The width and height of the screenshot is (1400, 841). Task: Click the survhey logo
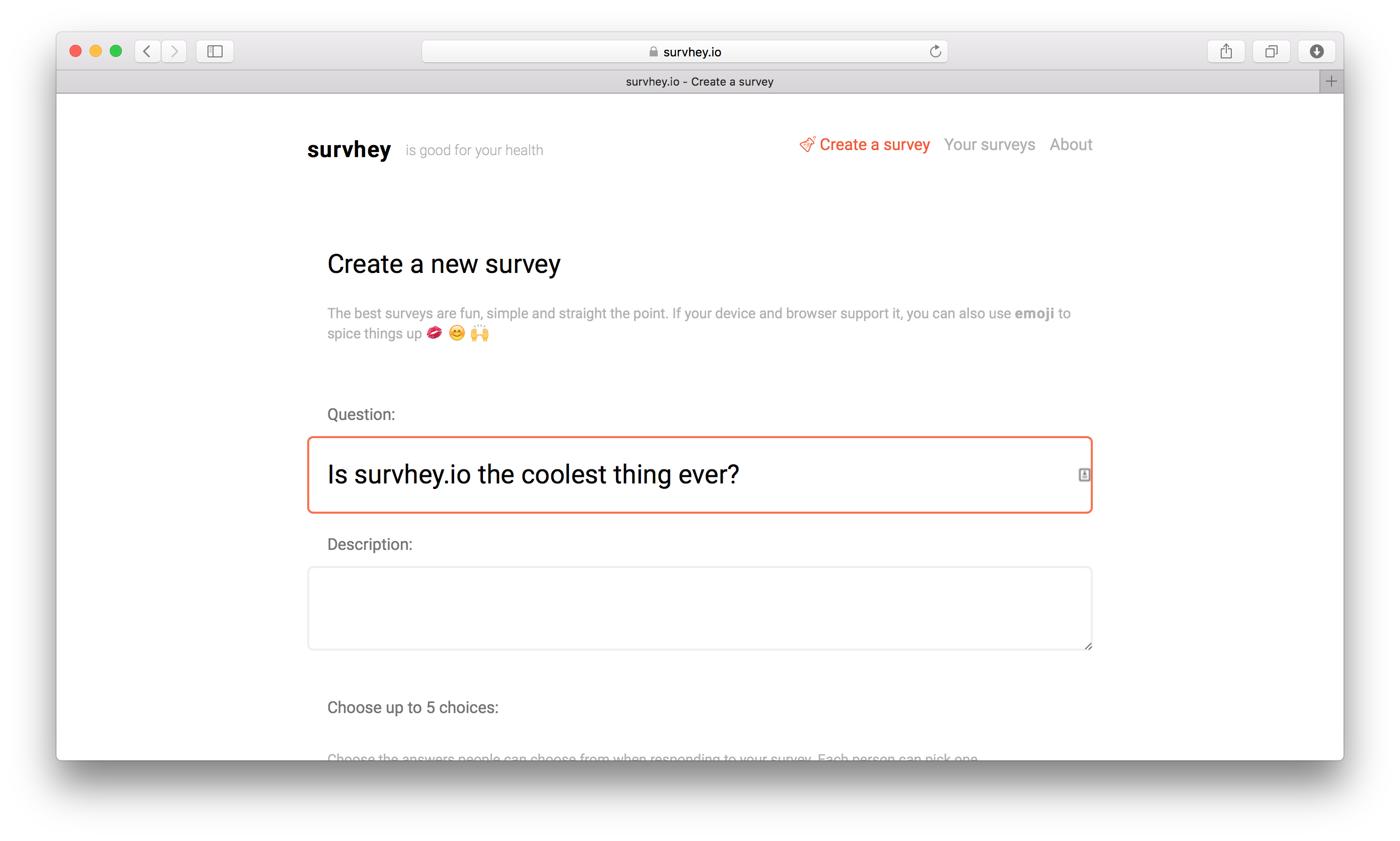[349, 149]
